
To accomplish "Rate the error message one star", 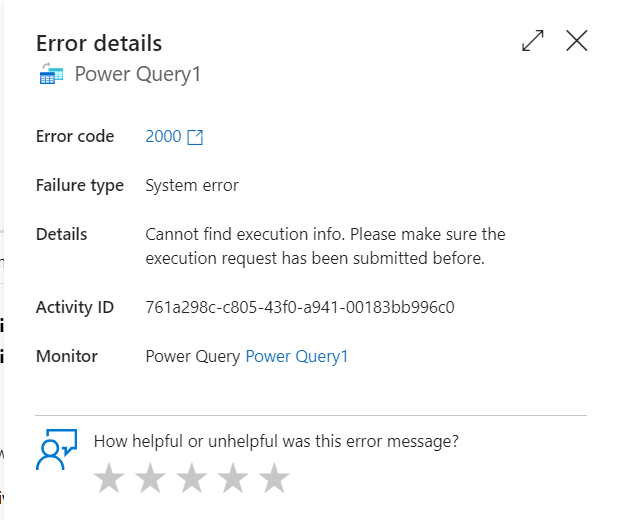I will click(109, 478).
